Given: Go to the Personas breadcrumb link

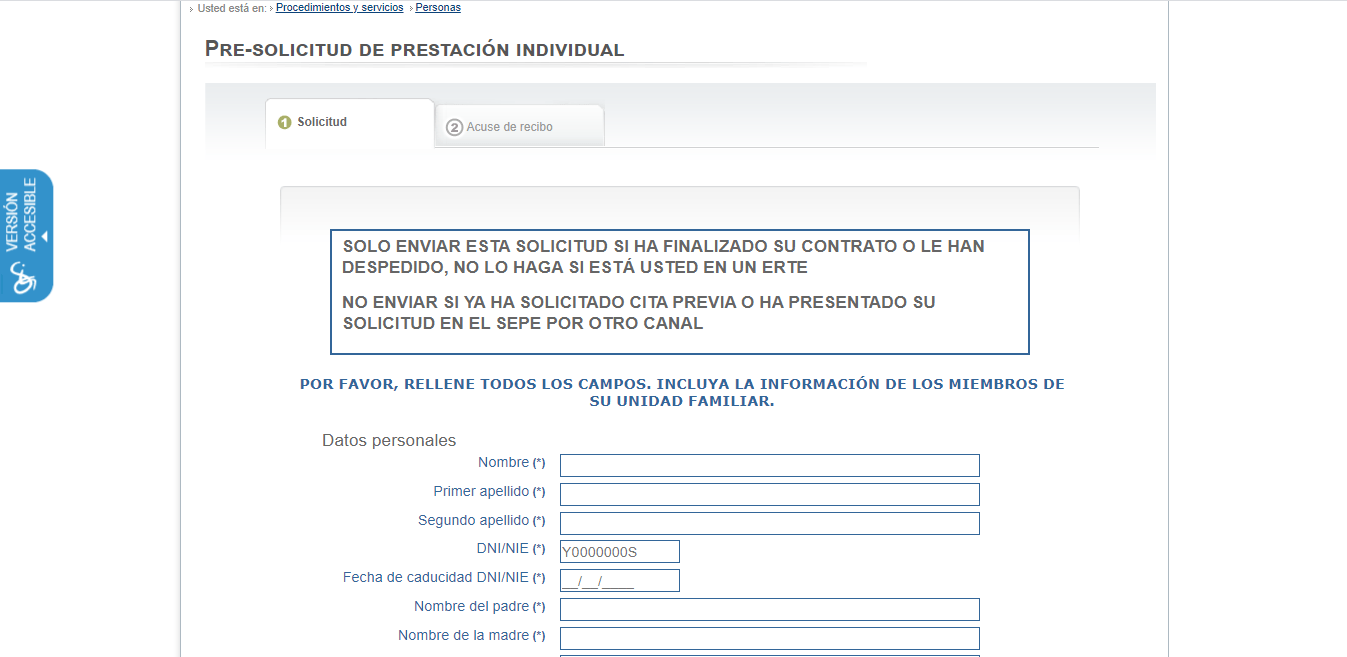Looking at the screenshot, I should (x=438, y=8).
